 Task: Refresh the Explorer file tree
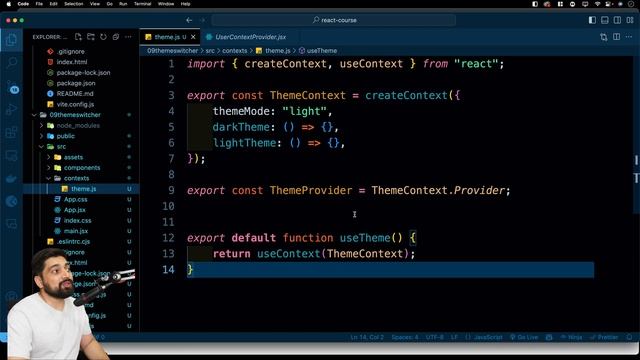[103, 37]
